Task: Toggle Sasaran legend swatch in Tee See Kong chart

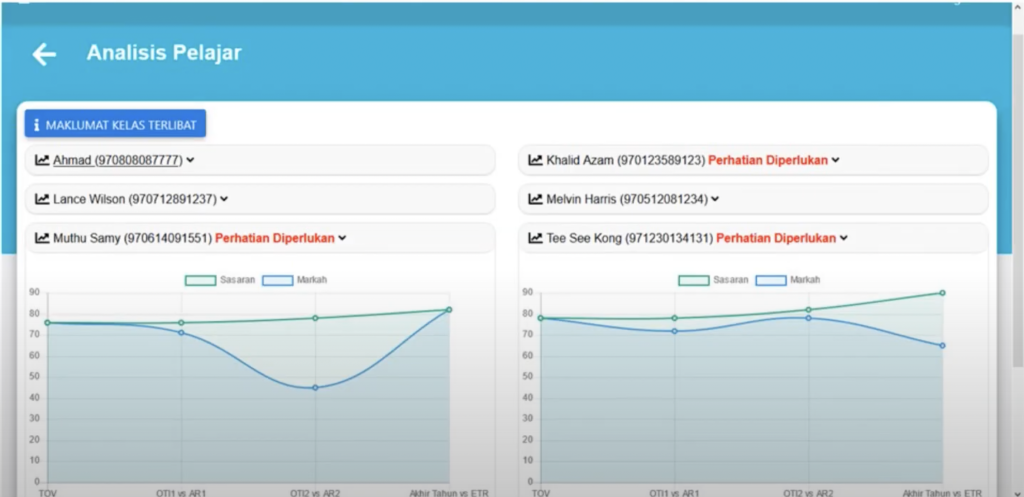Action: [694, 280]
